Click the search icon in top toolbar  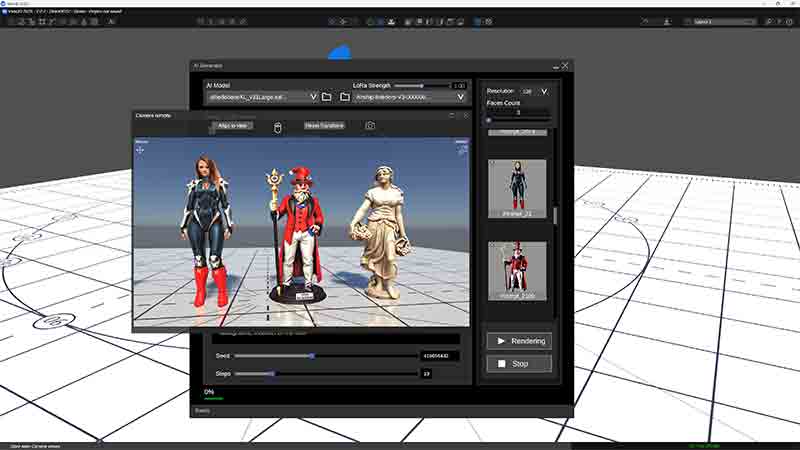(768, 21)
